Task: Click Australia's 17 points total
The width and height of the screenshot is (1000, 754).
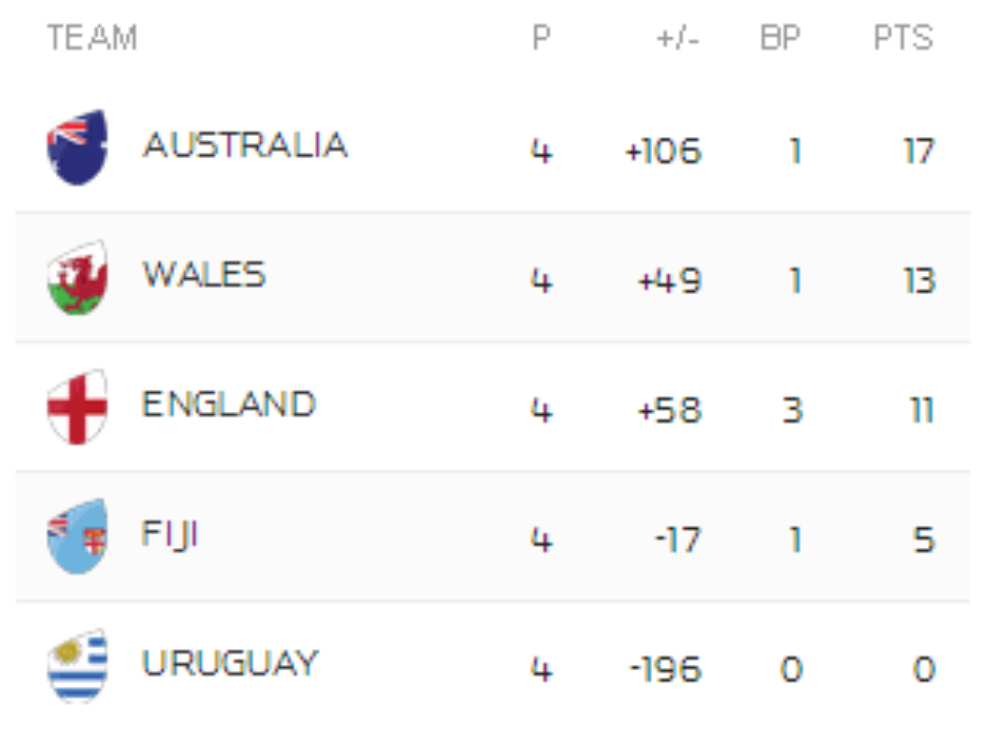Action: pos(917,152)
